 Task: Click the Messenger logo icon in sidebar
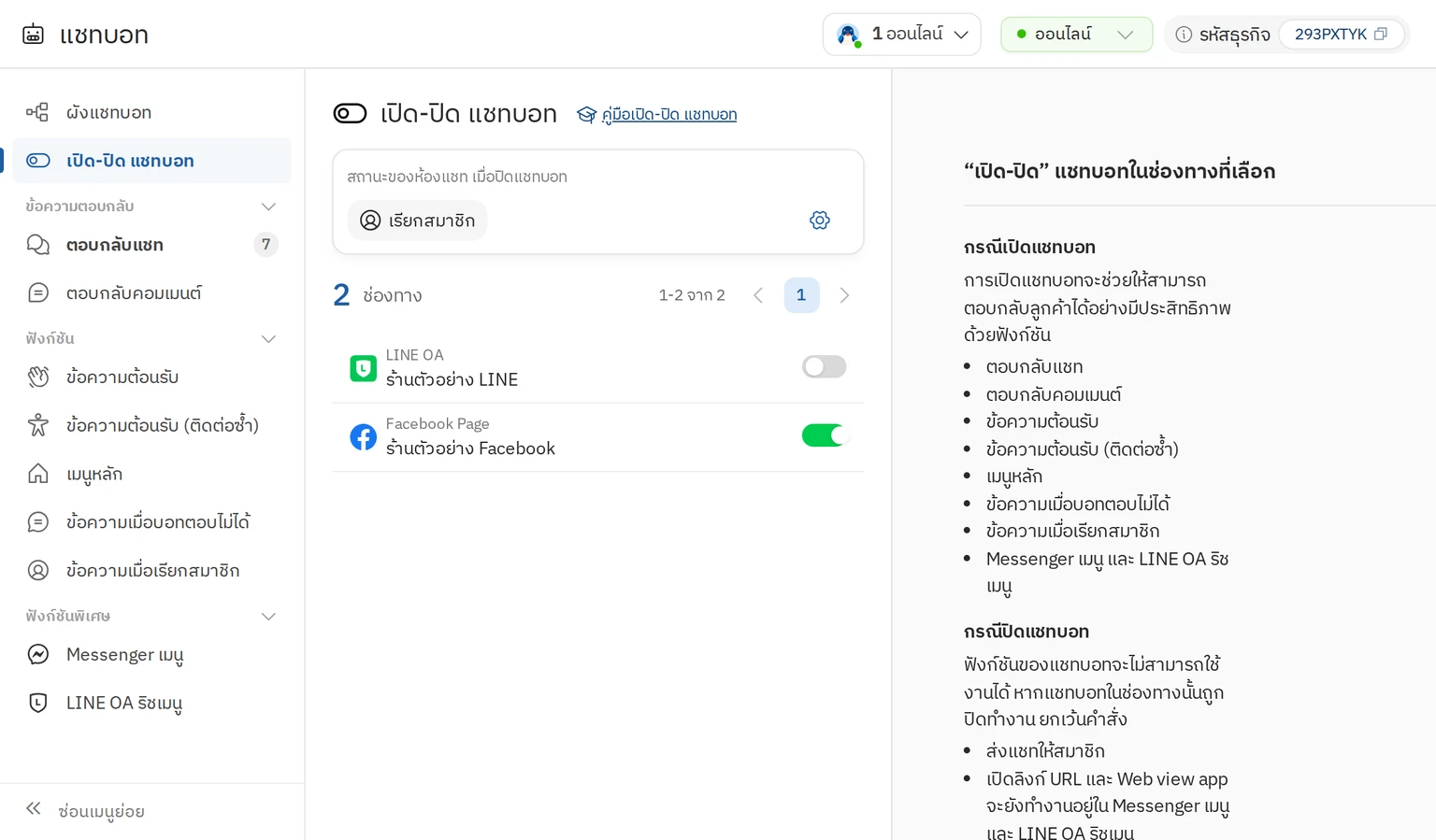(x=37, y=654)
